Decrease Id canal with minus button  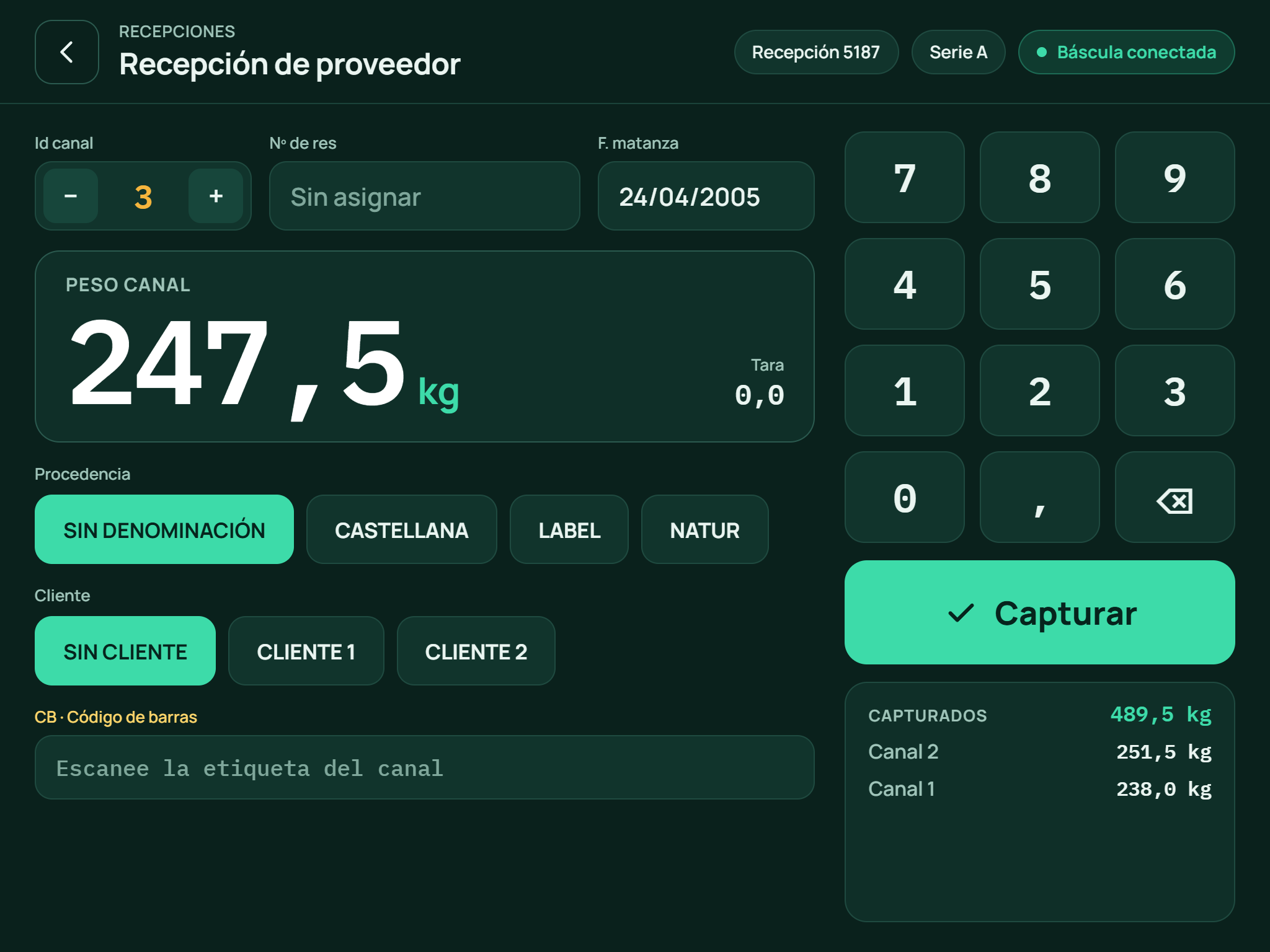pyautogui.click(x=71, y=196)
